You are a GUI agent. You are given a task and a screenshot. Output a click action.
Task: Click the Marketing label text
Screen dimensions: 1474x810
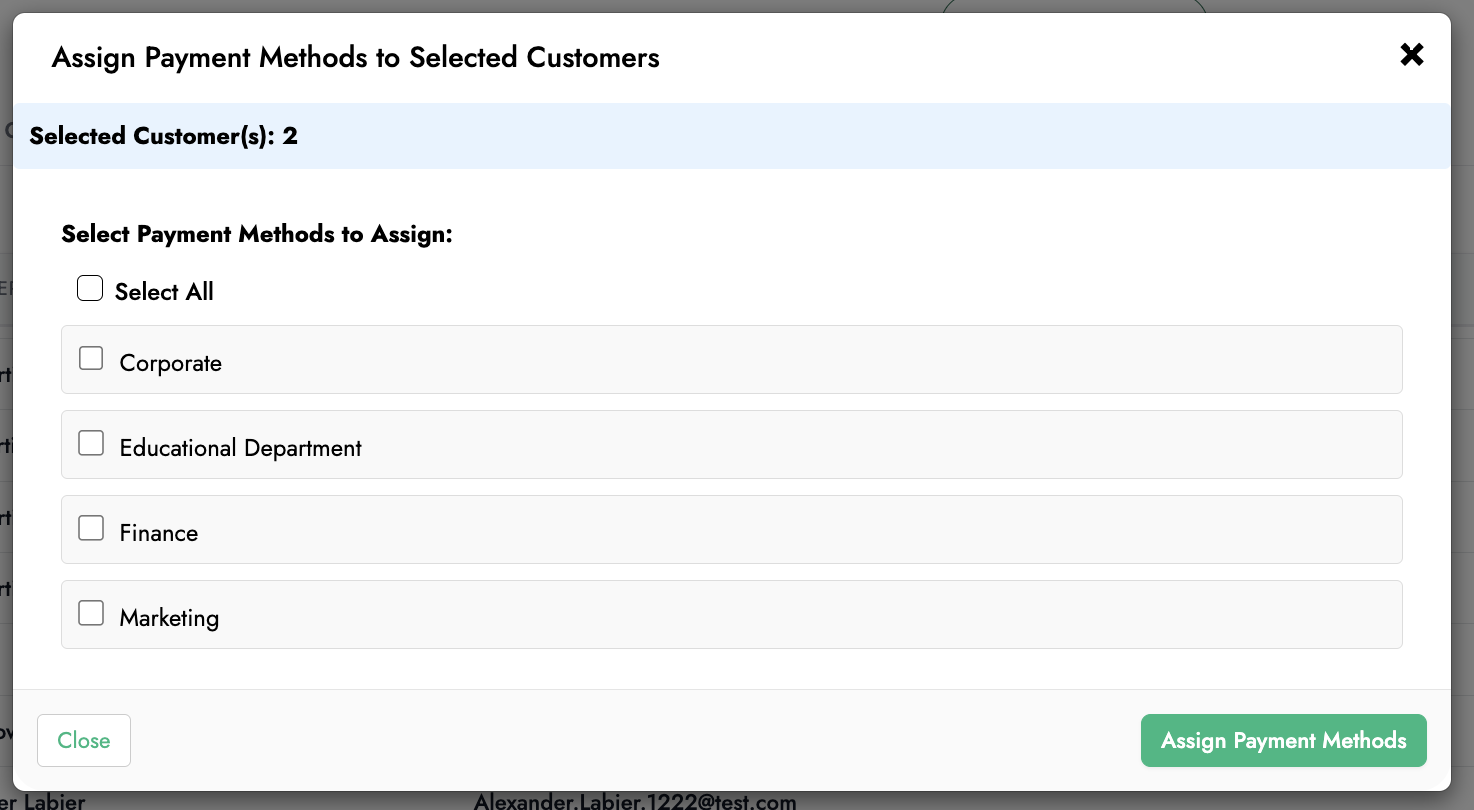pyautogui.click(x=169, y=618)
